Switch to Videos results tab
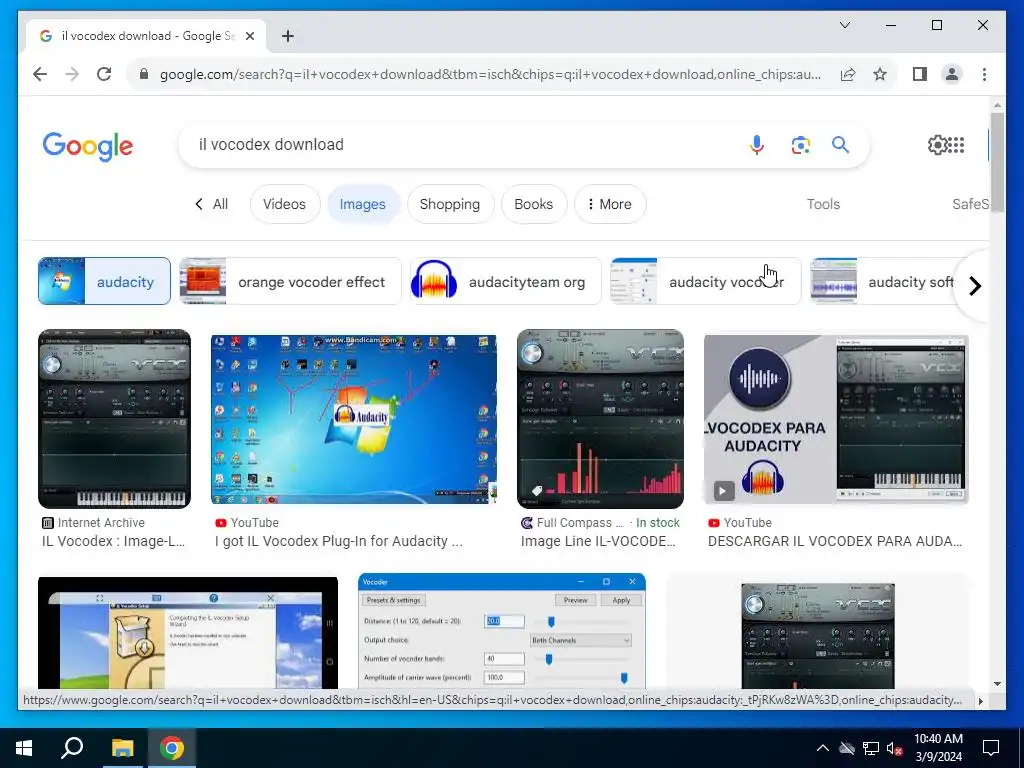Image resolution: width=1024 pixels, height=768 pixels. pyautogui.click(x=285, y=204)
